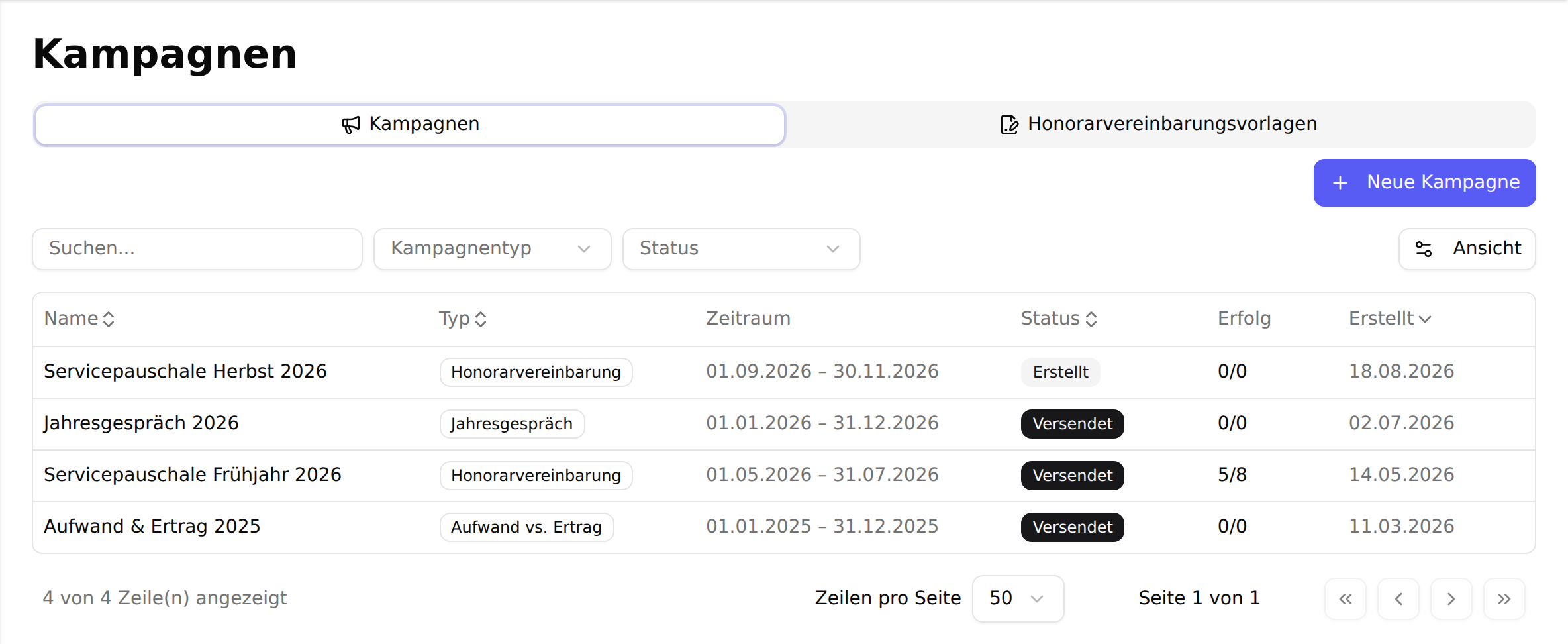Switch to the Honorarvereinbarungsvorlagen tab
The image size is (1568, 644).
point(1159,125)
